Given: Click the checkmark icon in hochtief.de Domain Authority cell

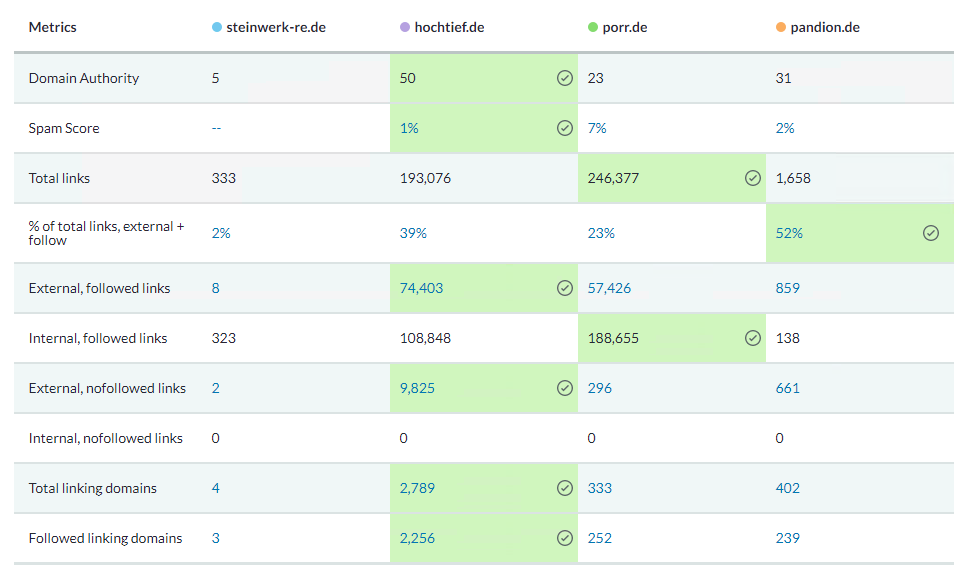Looking at the screenshot, I should pos(565,78).
